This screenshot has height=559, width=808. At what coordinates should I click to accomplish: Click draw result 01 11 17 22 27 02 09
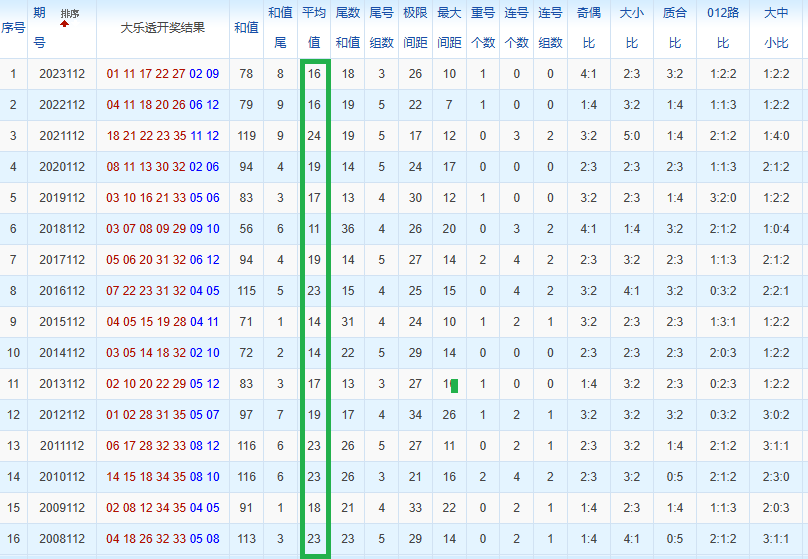(x=162, y=74)
